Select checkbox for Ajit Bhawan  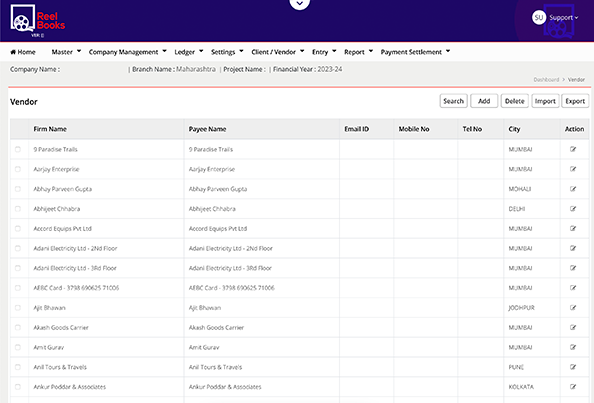click(x=18, y=308)
